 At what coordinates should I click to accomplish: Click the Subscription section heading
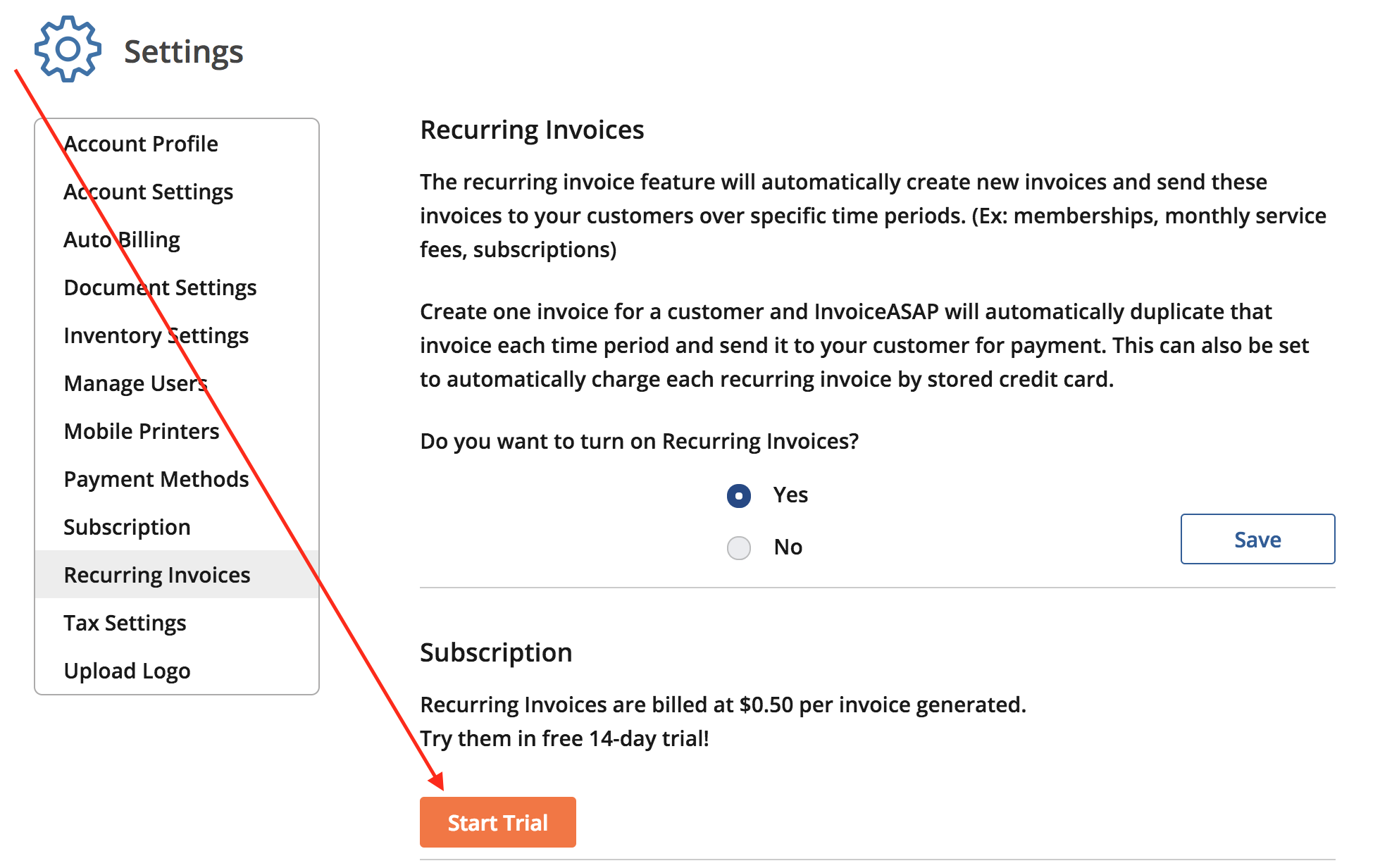tap(495, 652)
